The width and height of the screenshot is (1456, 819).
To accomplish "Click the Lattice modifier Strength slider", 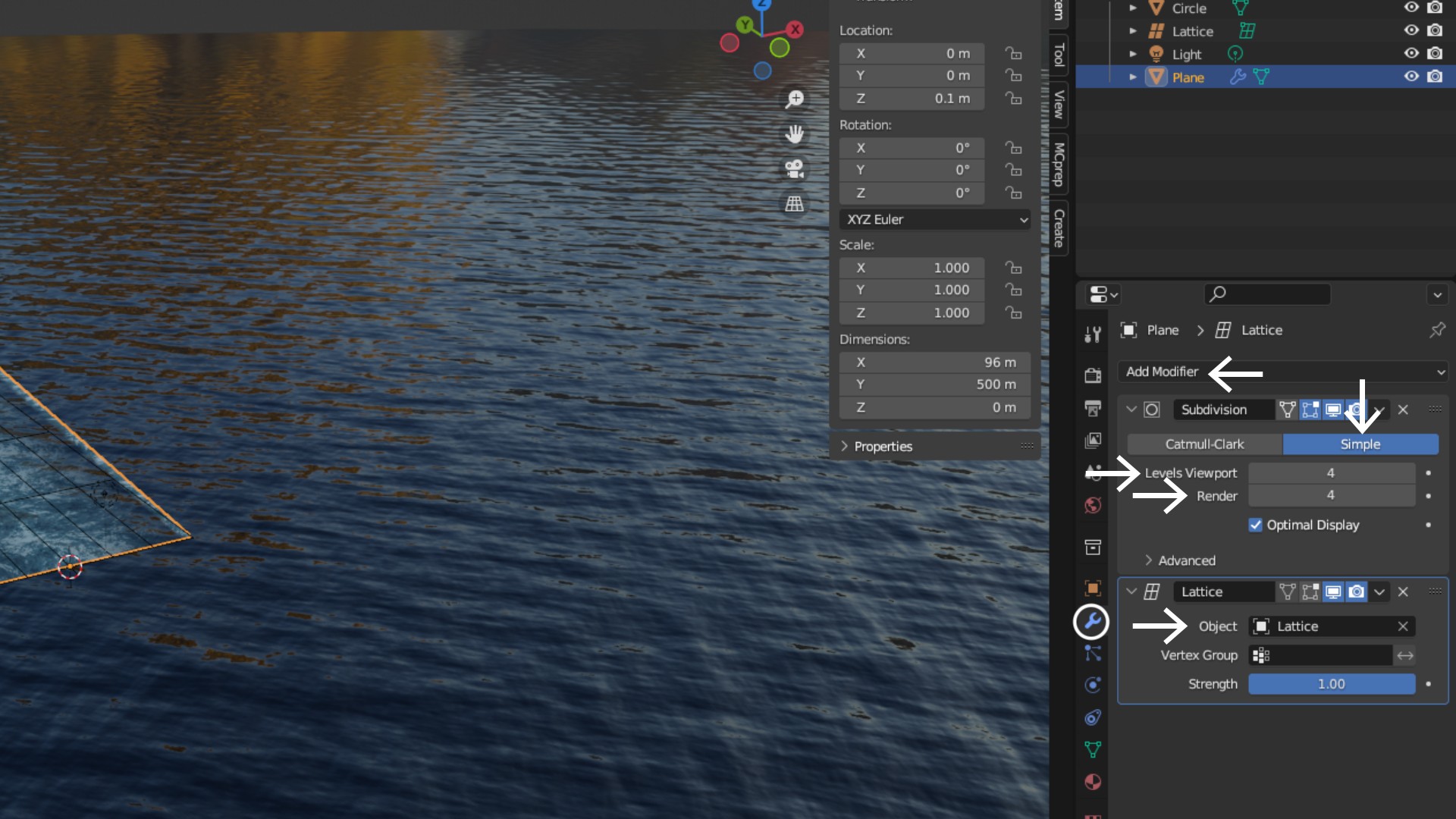I will point(1331,684).
